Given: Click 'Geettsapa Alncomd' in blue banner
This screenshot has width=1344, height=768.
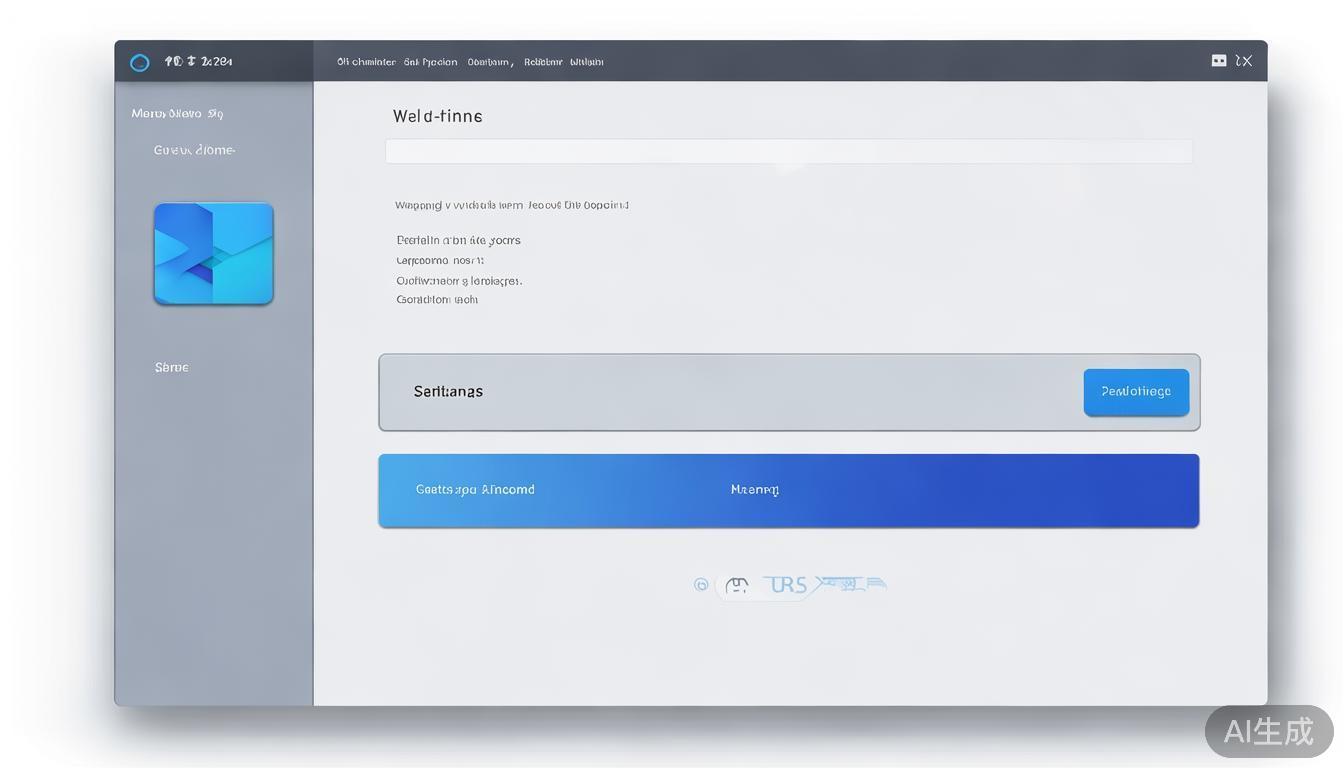Looking at the screenshot, I should pyautogui.click(x=475, y=490).
